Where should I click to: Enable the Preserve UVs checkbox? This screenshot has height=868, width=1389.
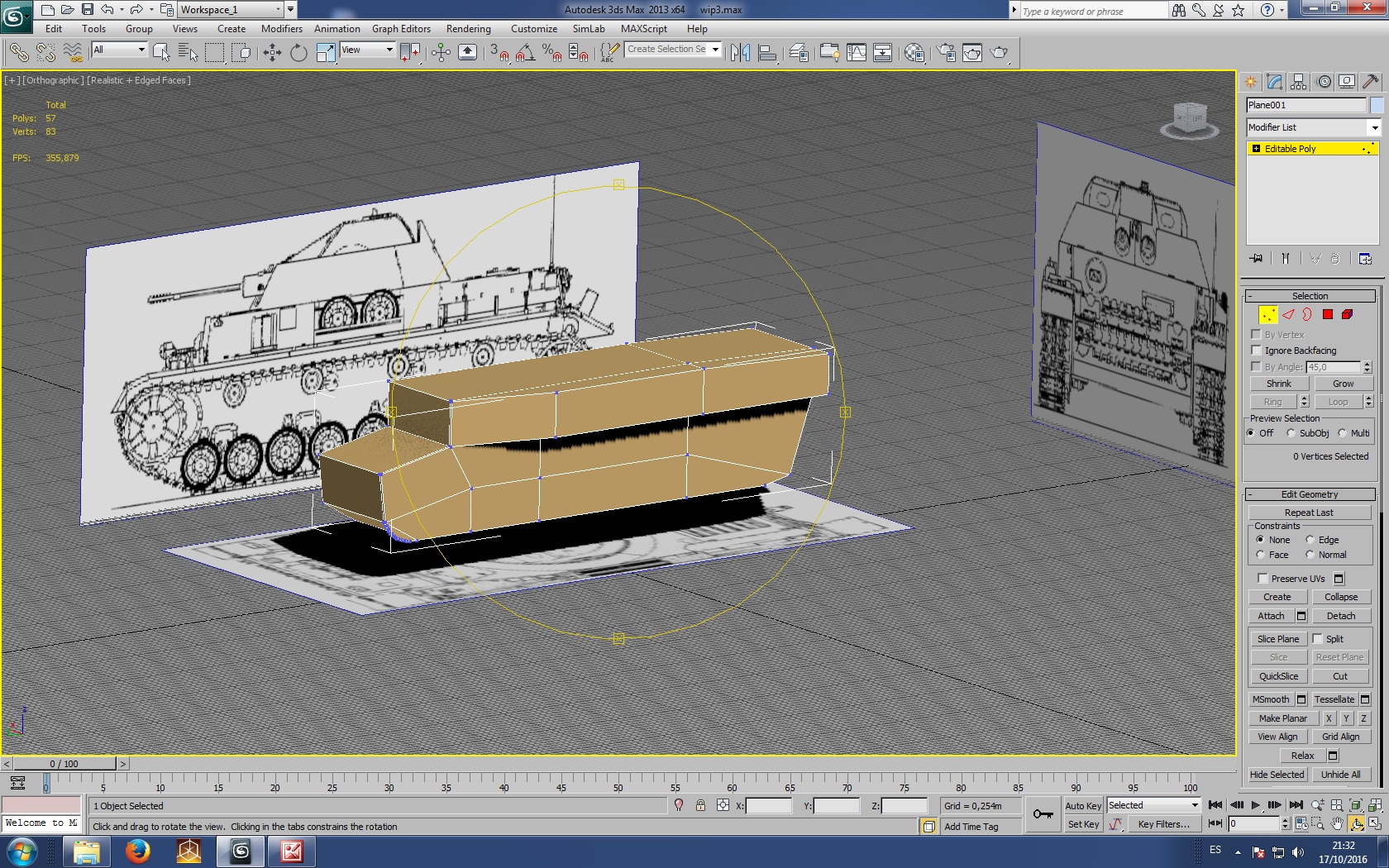(1263, 579)
